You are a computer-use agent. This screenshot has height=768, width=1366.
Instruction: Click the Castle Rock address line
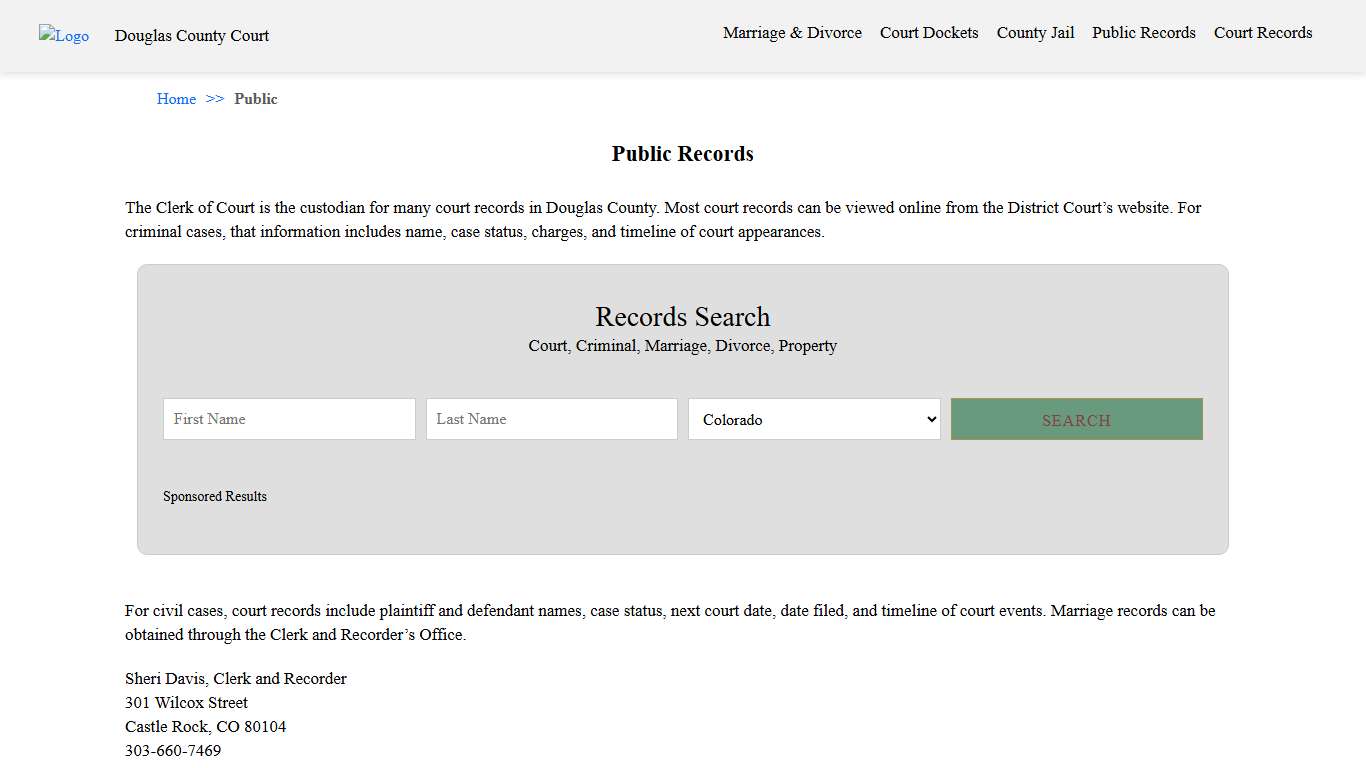[x=206, y=726]
